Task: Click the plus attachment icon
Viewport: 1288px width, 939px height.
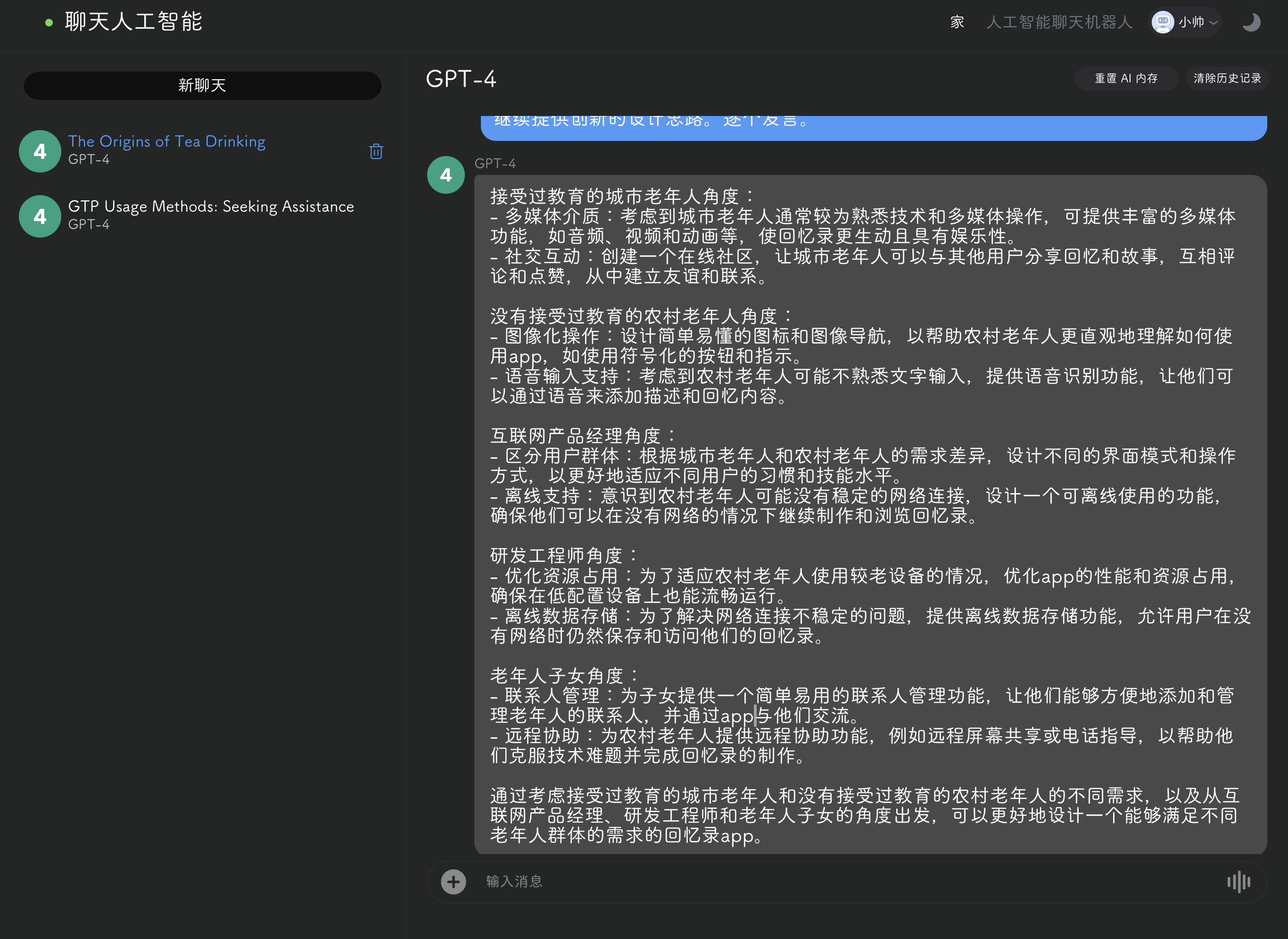Action: (x=453, y=881)
